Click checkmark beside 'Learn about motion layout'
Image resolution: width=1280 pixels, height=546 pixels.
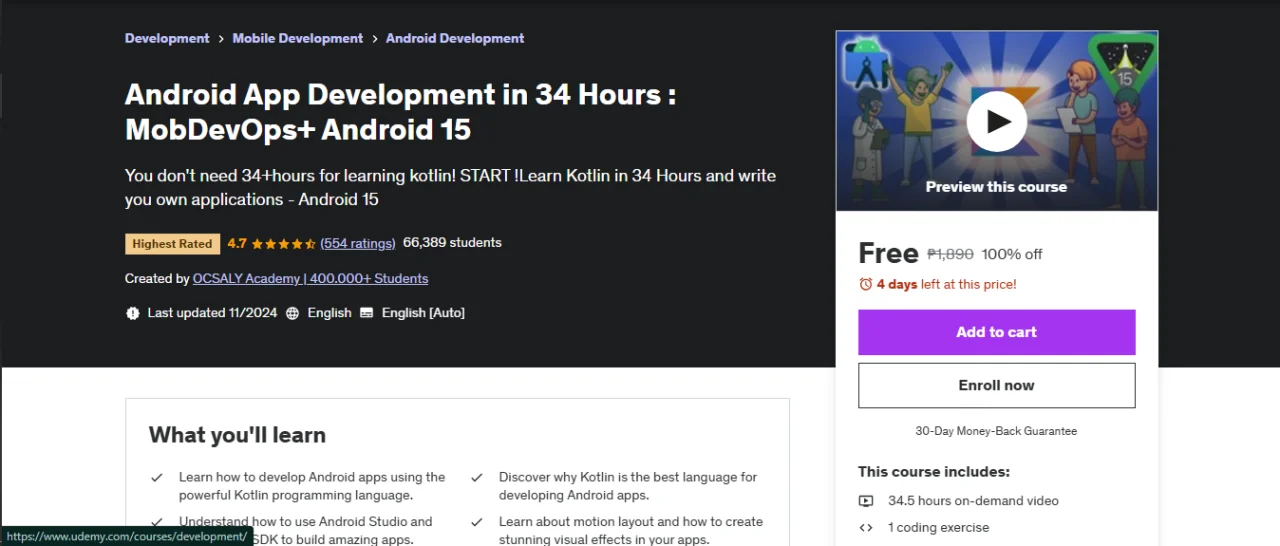(x=477, y=522)
